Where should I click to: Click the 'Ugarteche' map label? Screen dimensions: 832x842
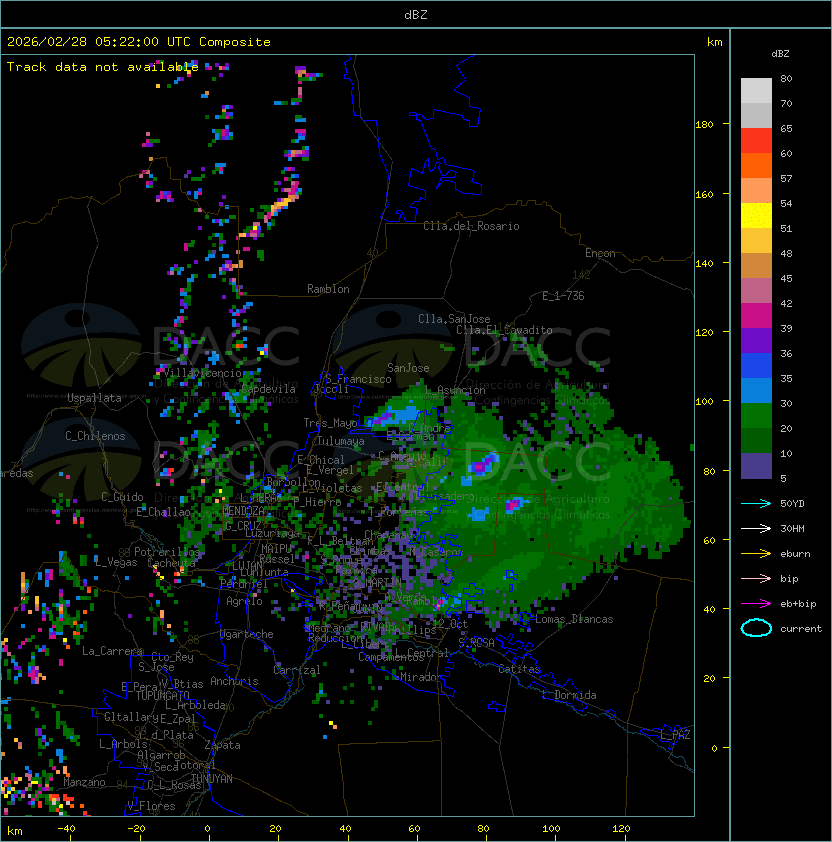pos(247,634)
